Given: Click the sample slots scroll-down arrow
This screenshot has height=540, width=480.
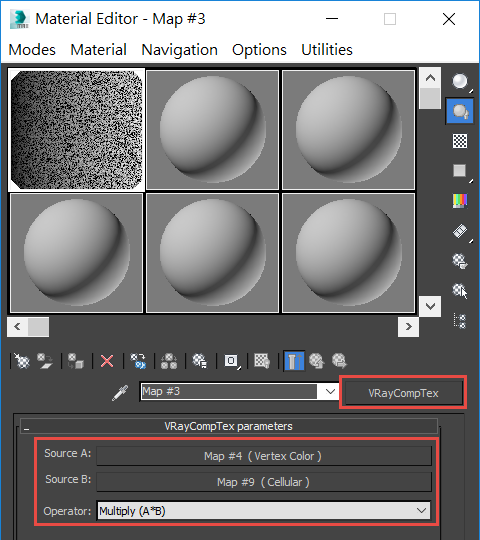Looking at the screenshot, I should tap(430, 306).
